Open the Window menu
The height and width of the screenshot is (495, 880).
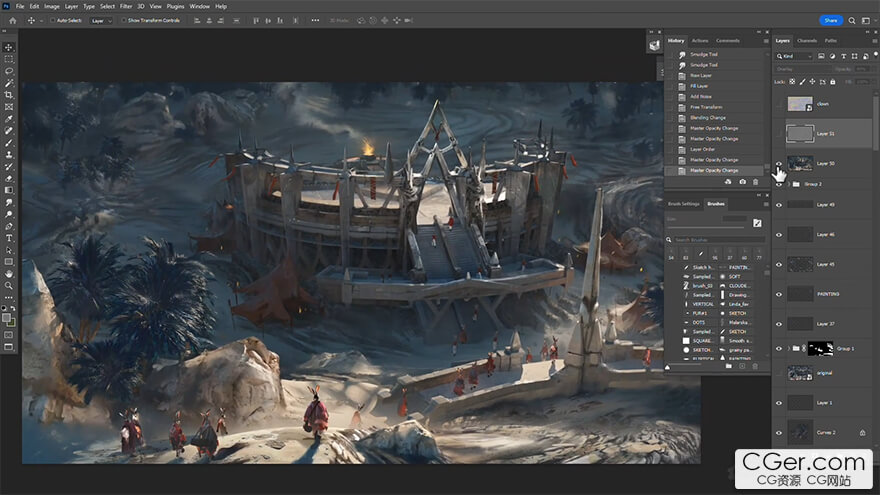(199, 6)
